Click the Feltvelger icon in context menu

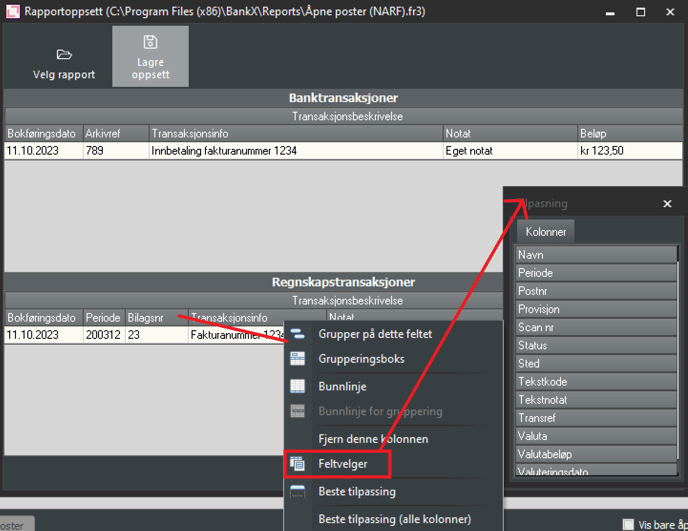[297, 464]
